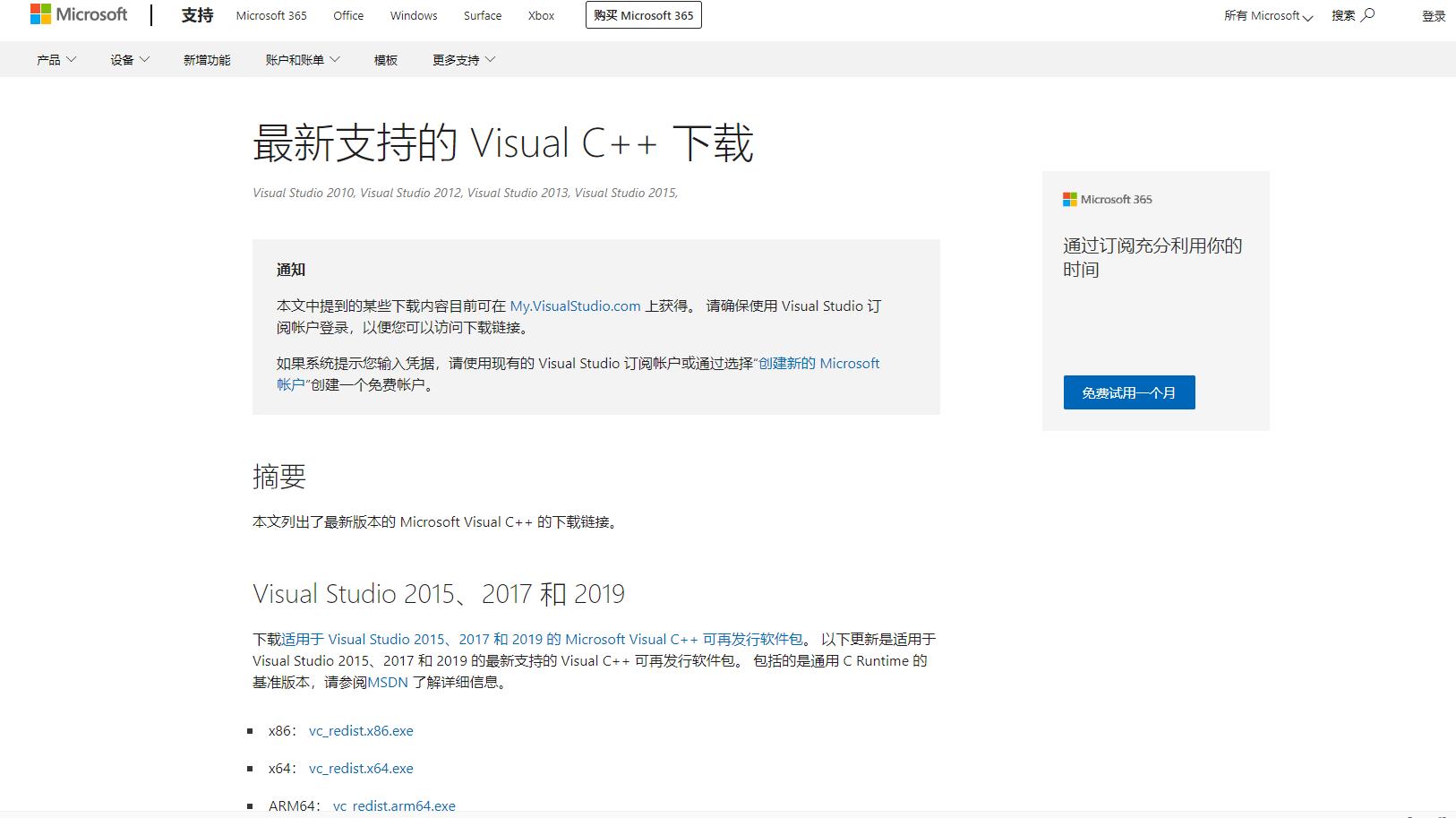
Task: Open the Visual C++ 可再发行软件包 link
Action: click(x=542, y=640)
